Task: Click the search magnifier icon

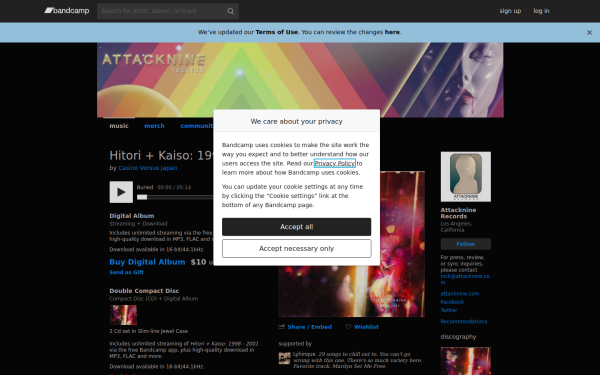Action: pyautogui.click(x=230, y=11)
